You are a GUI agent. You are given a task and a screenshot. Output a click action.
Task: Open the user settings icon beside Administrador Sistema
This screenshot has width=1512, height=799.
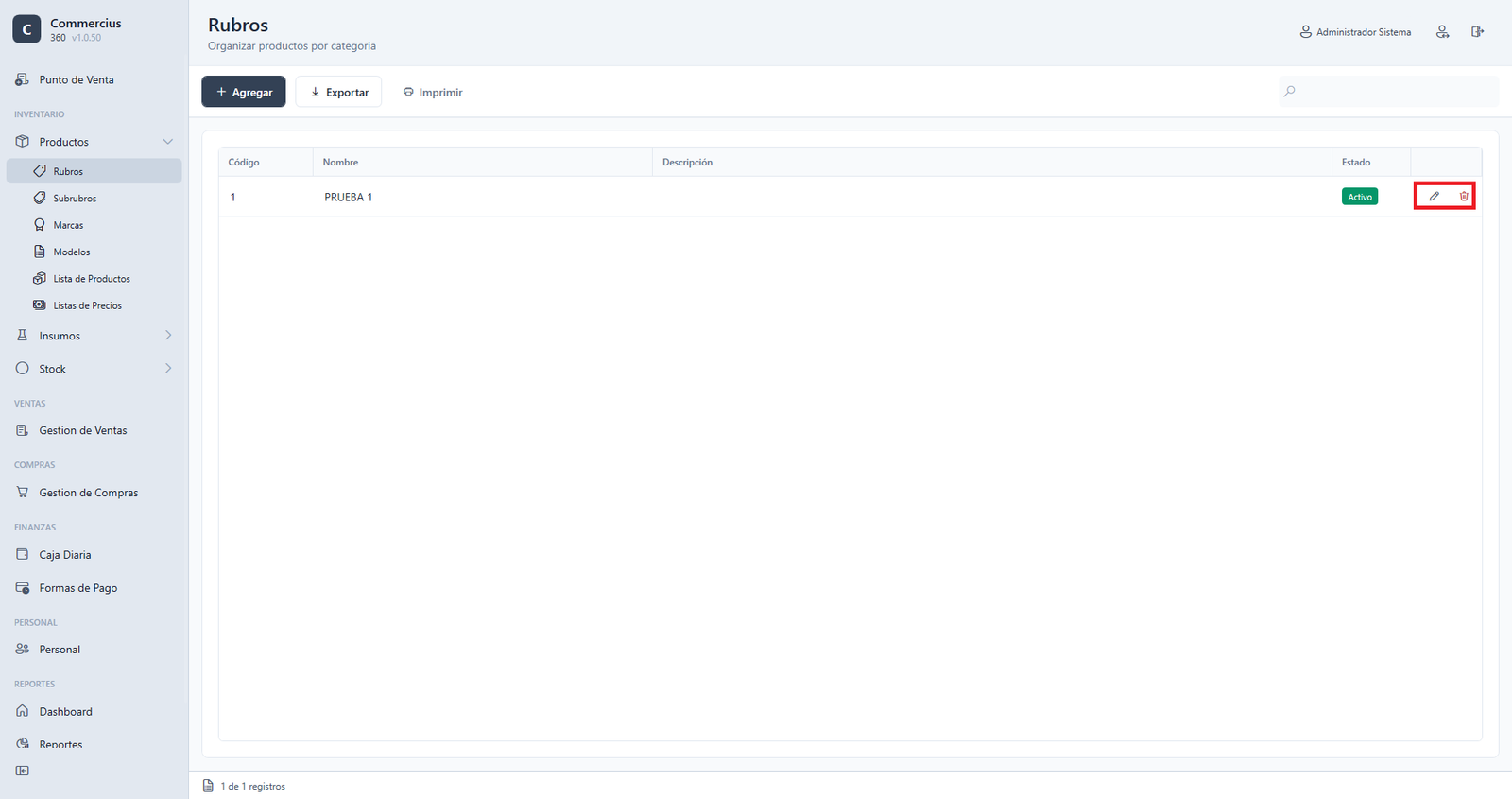(x=1442, y=32)
